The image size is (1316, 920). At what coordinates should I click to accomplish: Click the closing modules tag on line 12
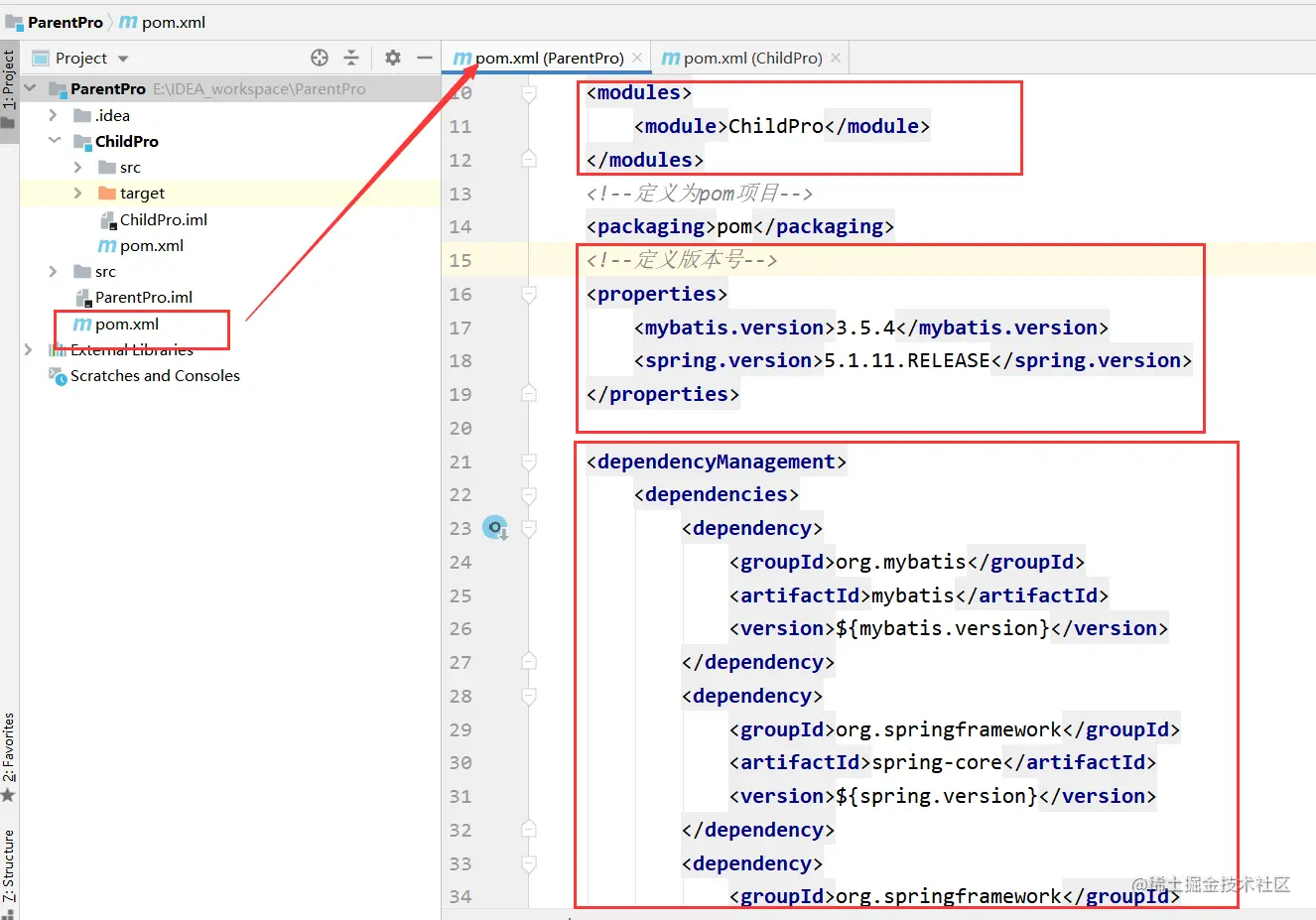[645, 160]
